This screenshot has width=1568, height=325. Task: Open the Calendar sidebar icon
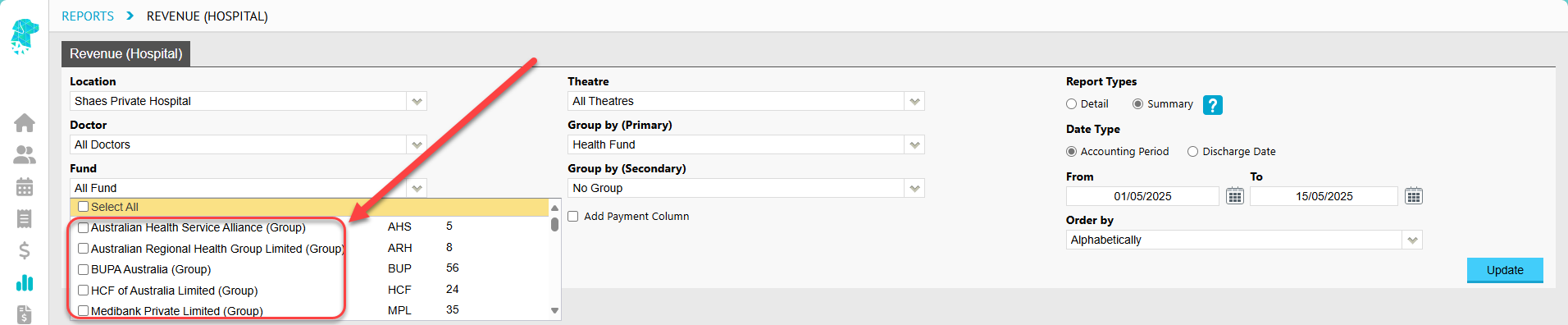coord(25,186)
